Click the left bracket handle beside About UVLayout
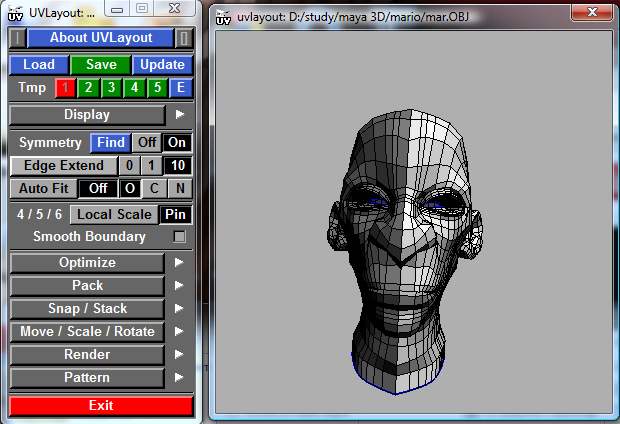The height and width of the screenshot is (424, 620). pyautogui.click(x=17, y=38)
